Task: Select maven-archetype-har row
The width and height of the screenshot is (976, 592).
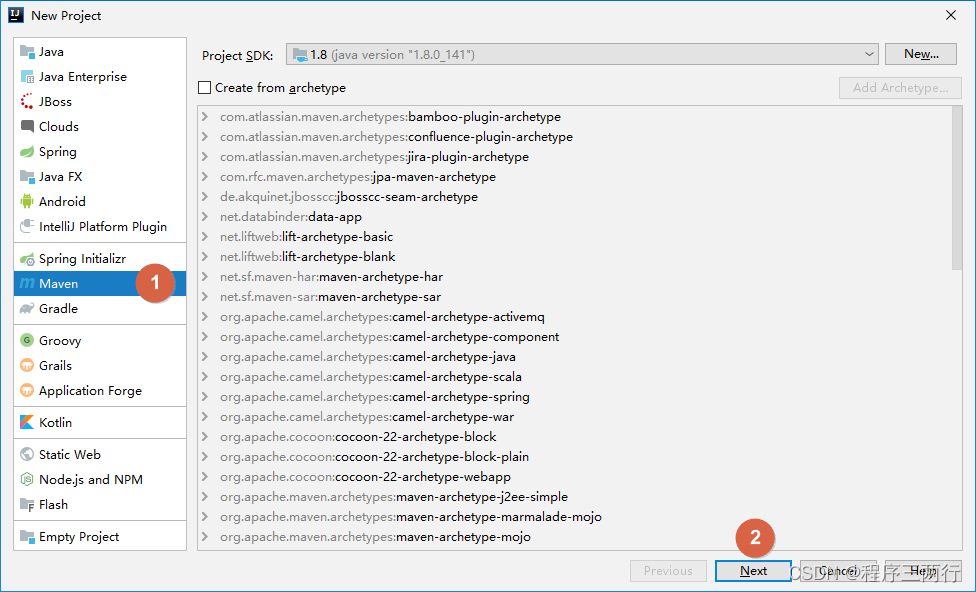Action: click(575, 276)
